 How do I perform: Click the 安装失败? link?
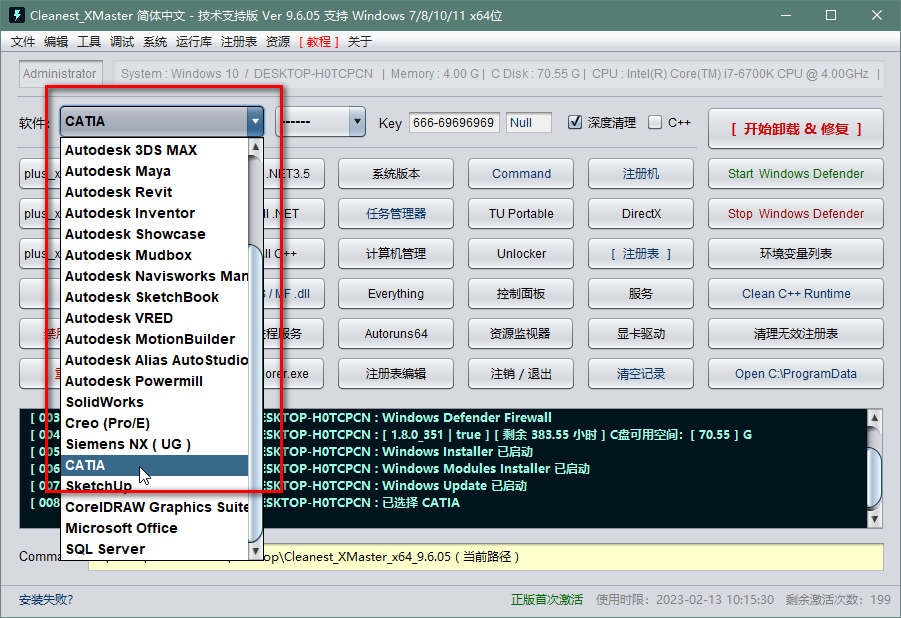pyautogui.click(x=46, y=600)
